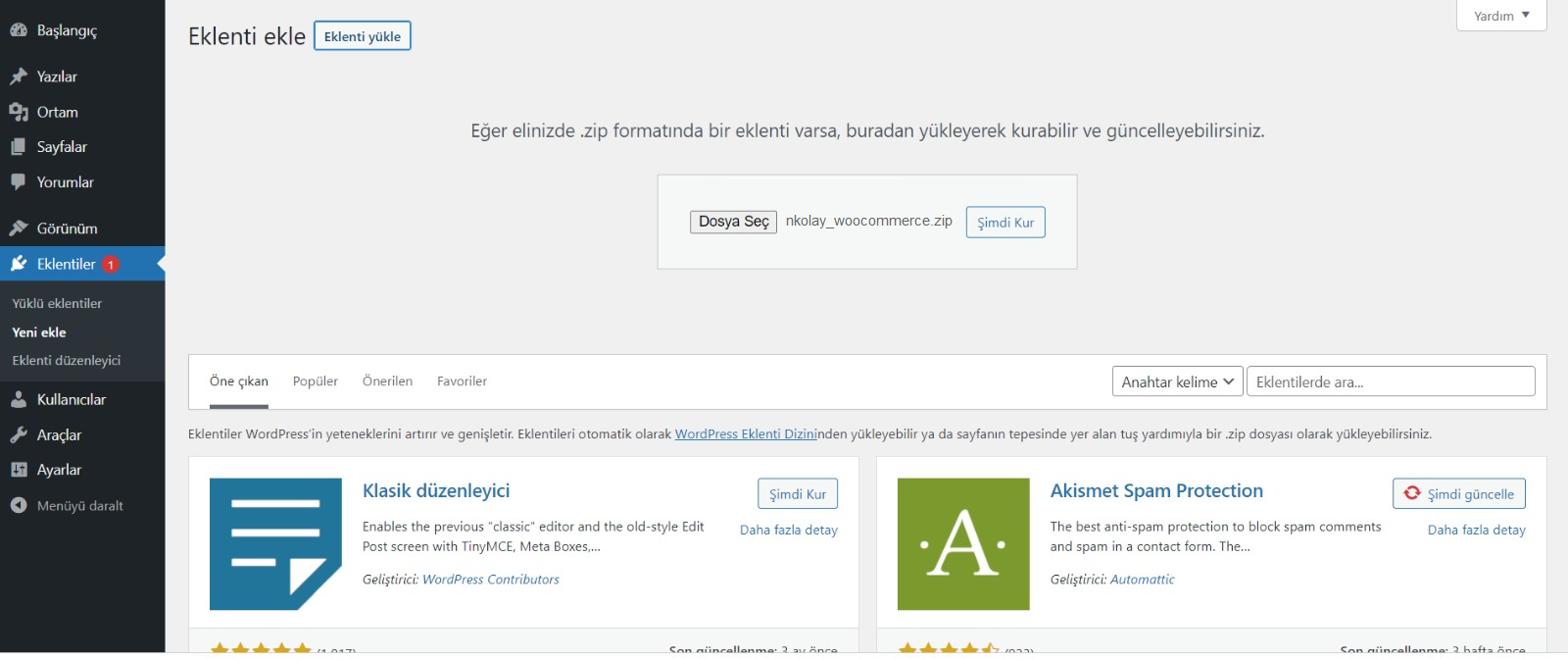Focus the Eklentilerde ara search field
Screen dimensions: 1568x659
click(1390, 381)
